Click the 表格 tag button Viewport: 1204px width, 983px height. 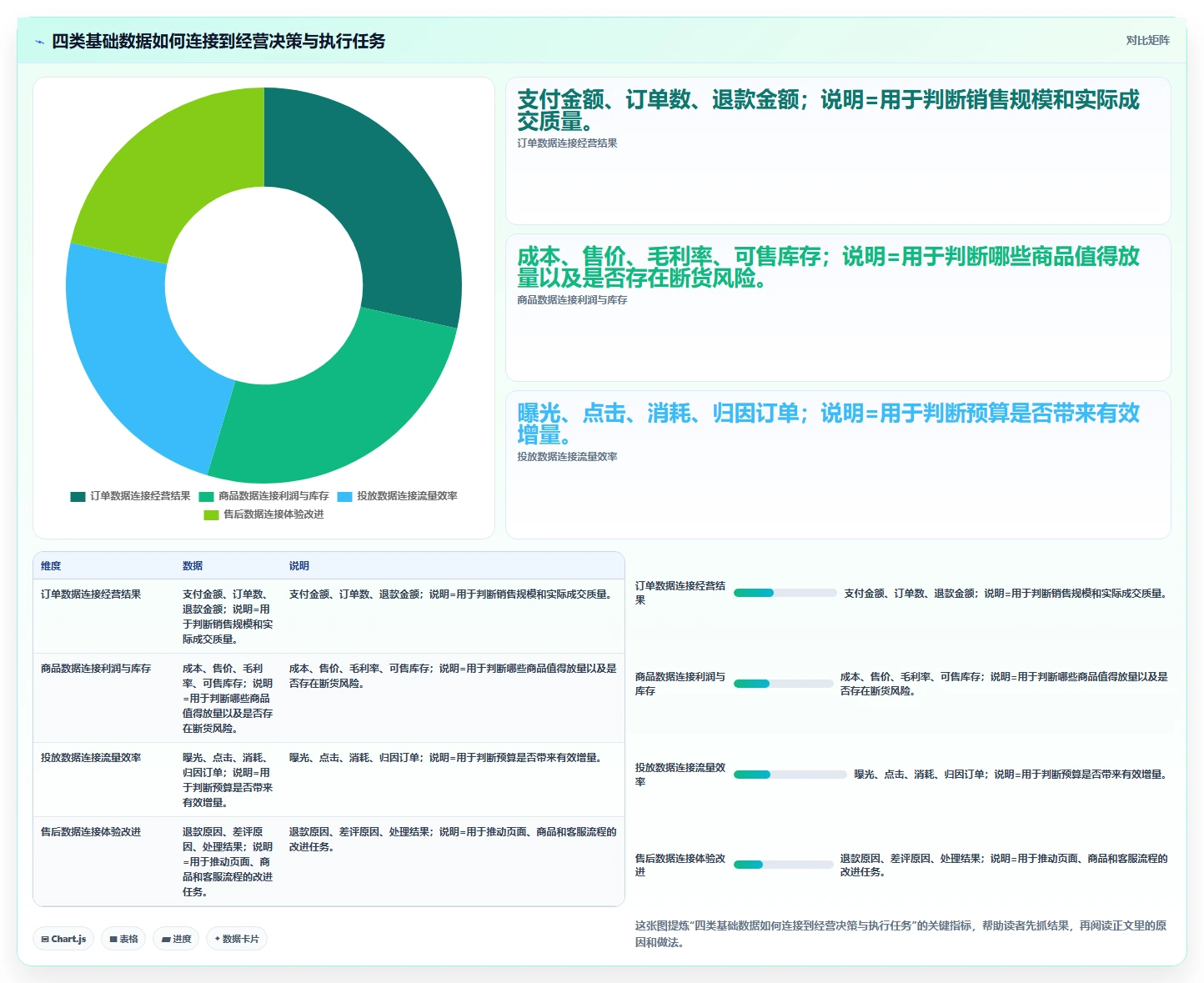[123, 939]
